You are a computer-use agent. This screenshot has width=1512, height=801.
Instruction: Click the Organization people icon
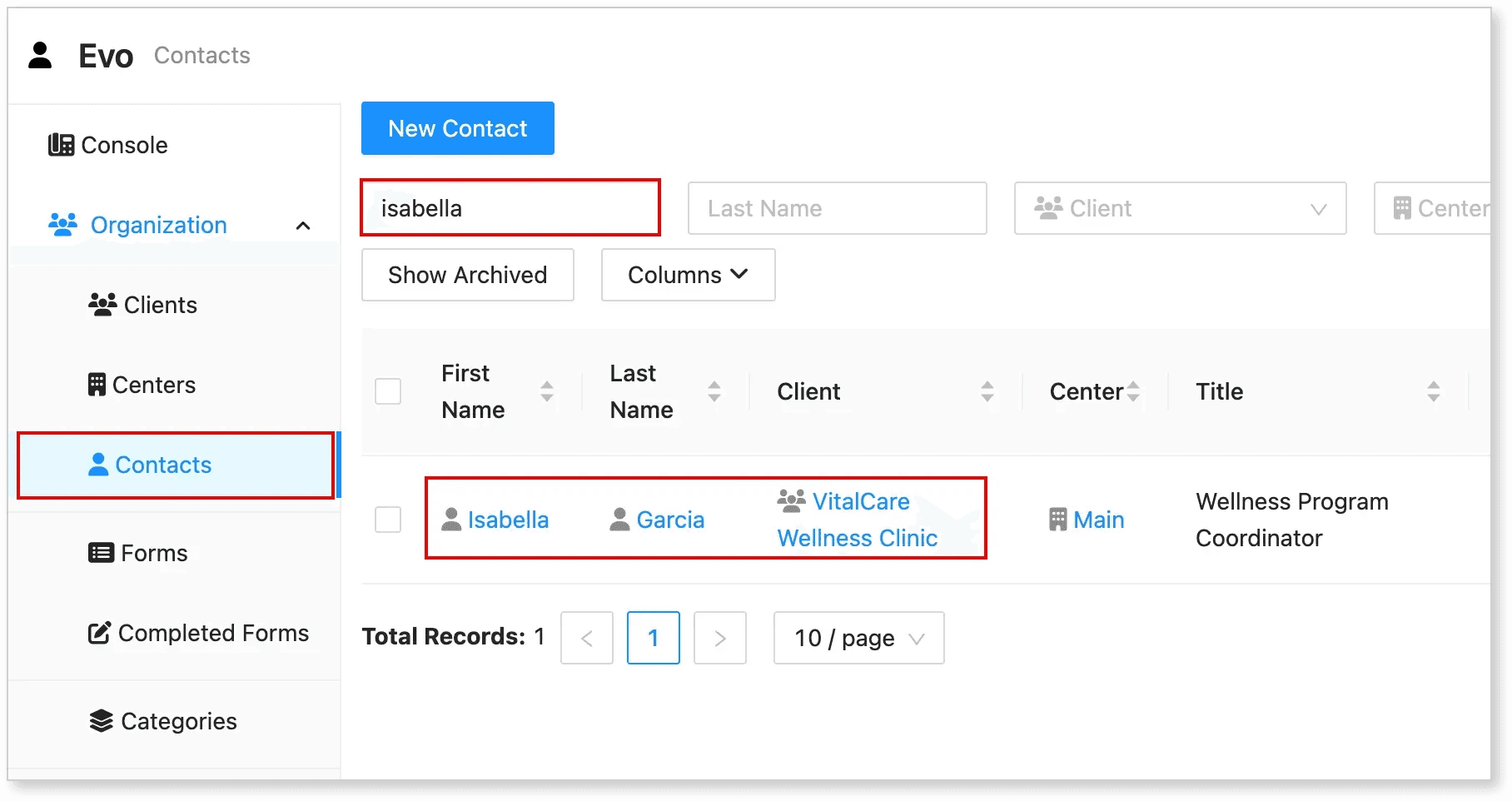63,225
